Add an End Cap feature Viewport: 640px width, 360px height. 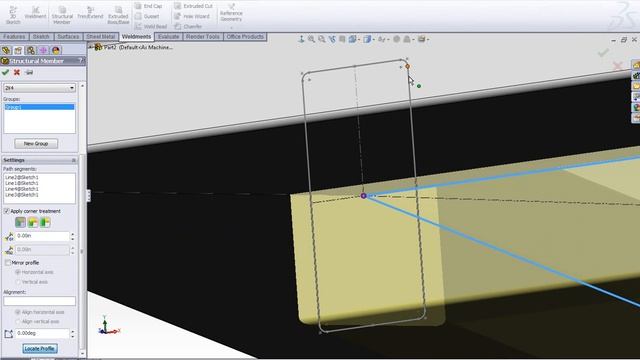pos(149,6)
